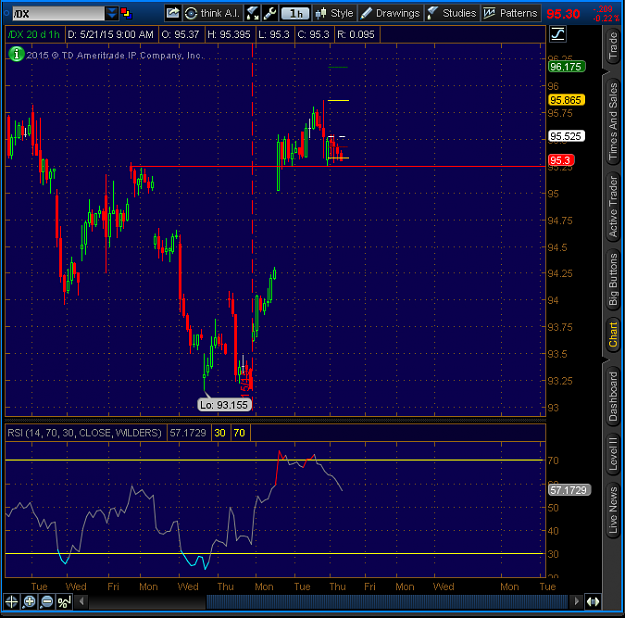Click the share chart arrow icon
Image resolution: width=625 pixels, height=618 pixels.
[173, 13]
